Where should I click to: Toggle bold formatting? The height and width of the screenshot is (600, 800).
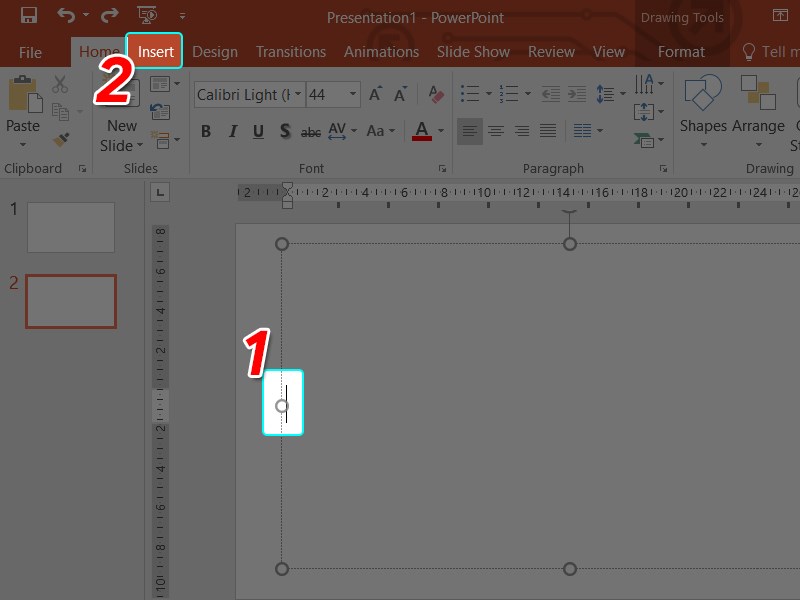point(206,131)
